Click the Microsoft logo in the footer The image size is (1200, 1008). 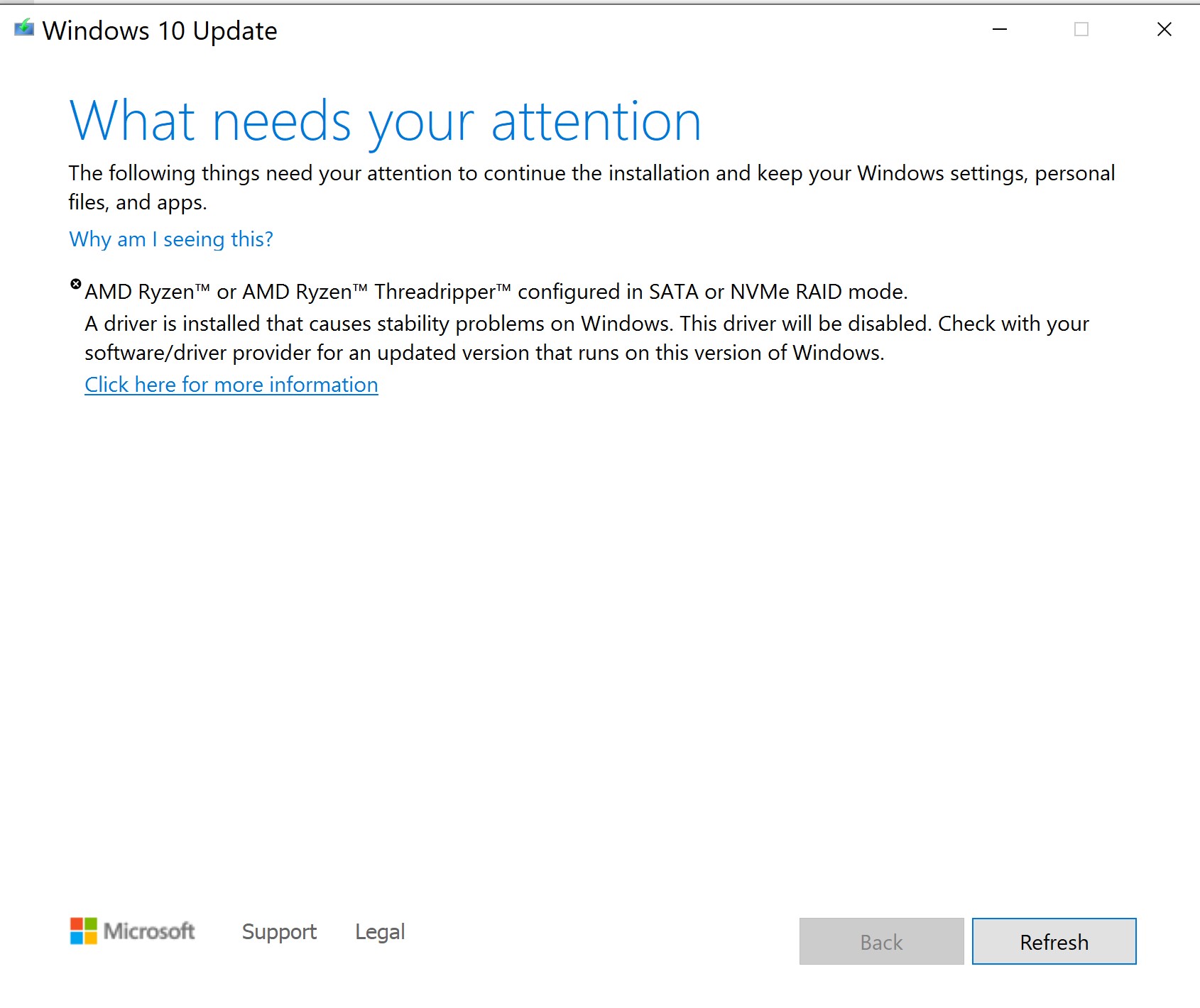[x=133, y=931]
